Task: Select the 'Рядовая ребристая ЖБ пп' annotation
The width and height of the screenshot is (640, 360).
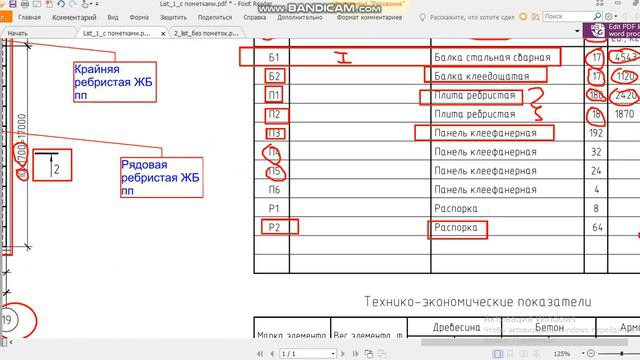Action: (162, 178)
